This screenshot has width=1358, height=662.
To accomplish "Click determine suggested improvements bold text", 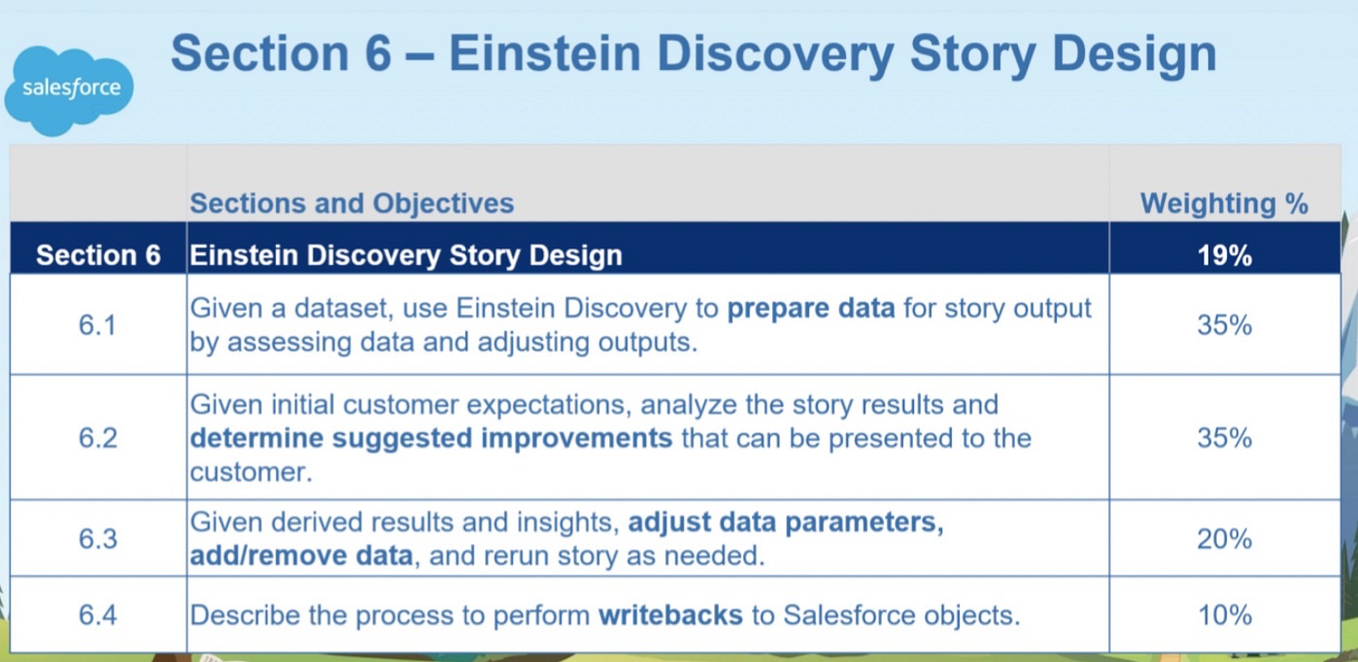I will (x=431, y=438).
